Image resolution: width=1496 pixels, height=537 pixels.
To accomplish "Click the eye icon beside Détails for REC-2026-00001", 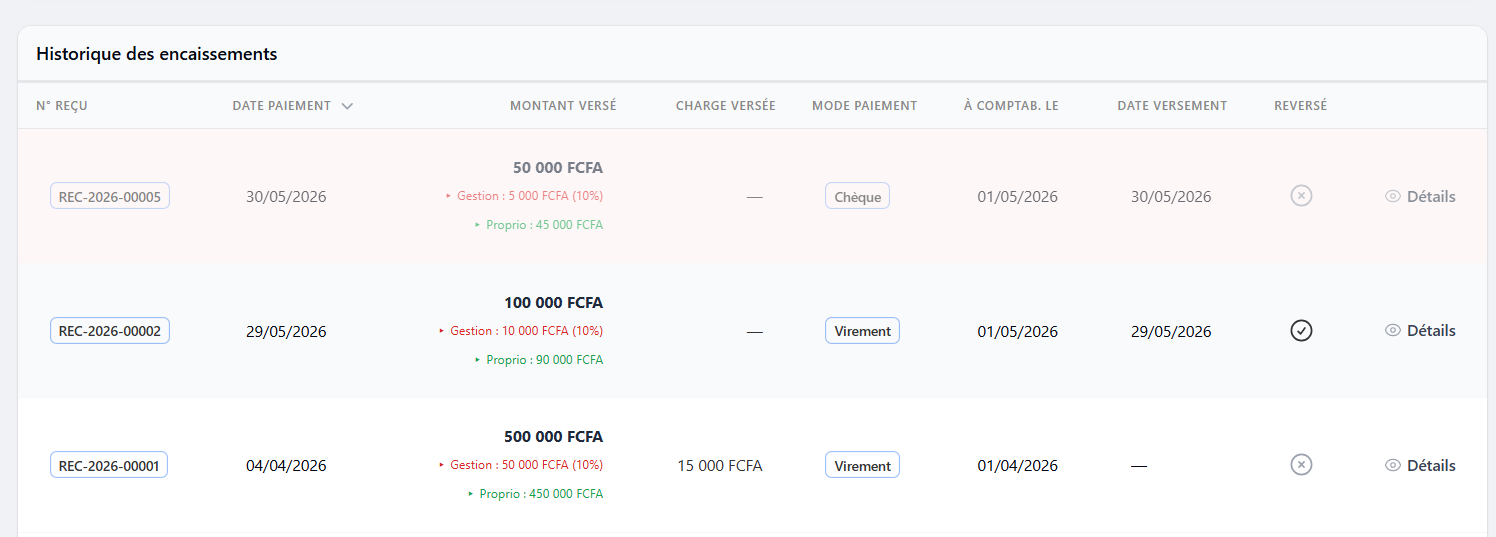I will coord(1392,465).
